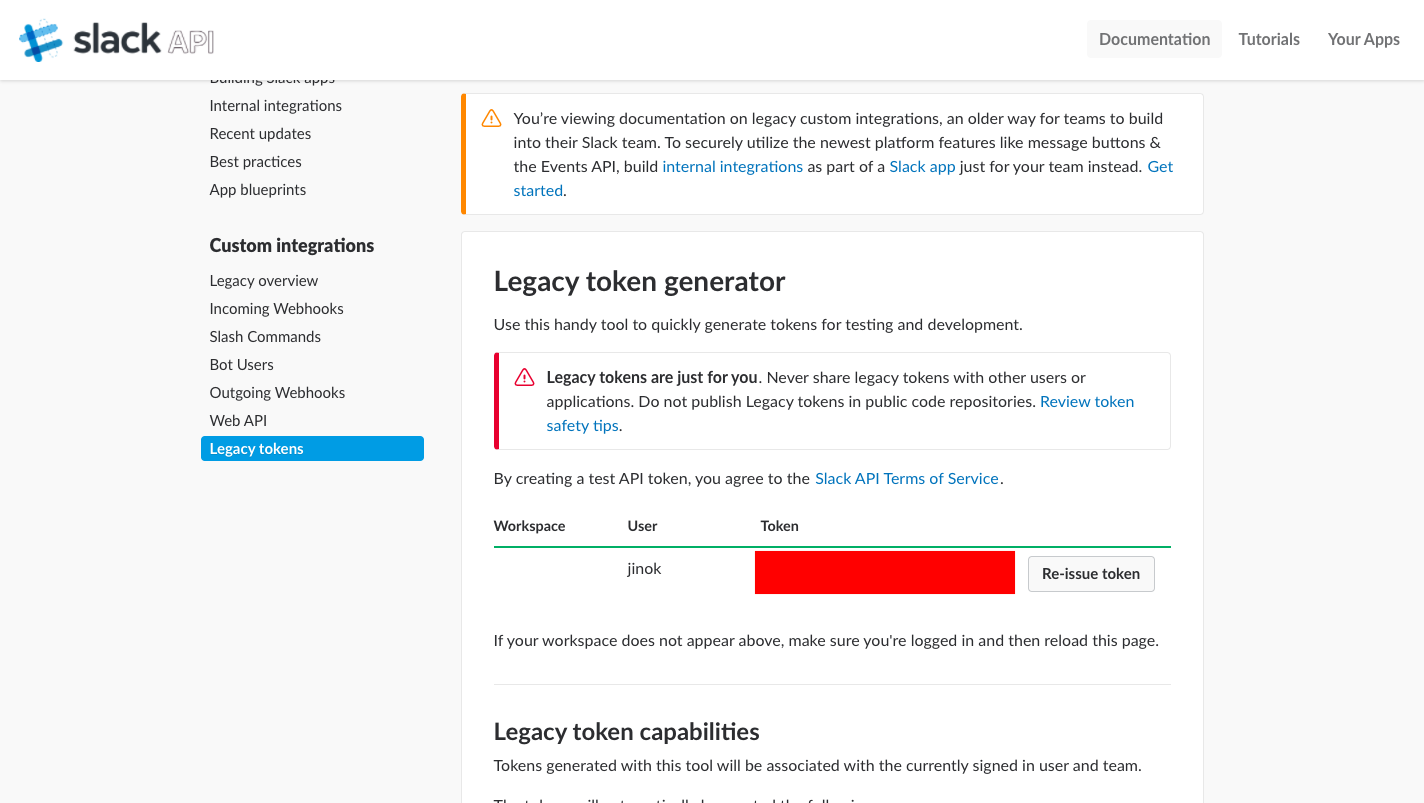Image resolution: width=1424 pixels, height=803 pixels.
Task: Click the Workspace column header
Action: click(x=529, y=526)
